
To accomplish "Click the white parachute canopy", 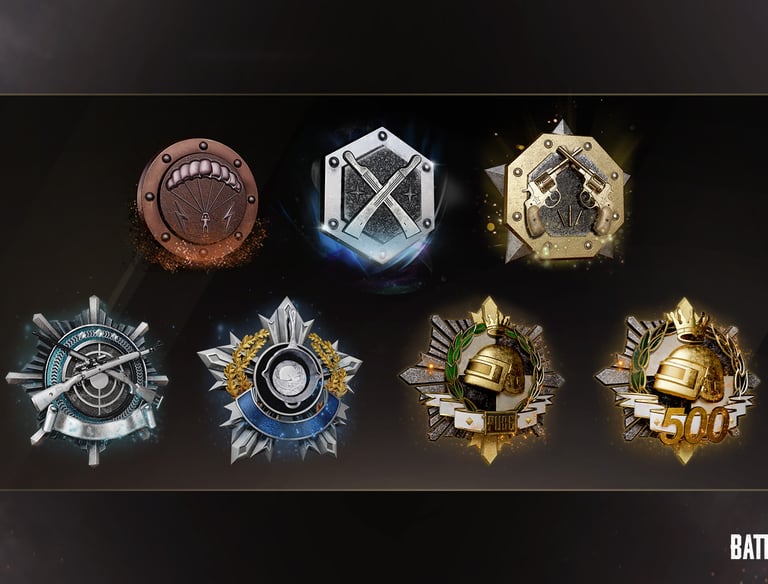I will 202,175.
